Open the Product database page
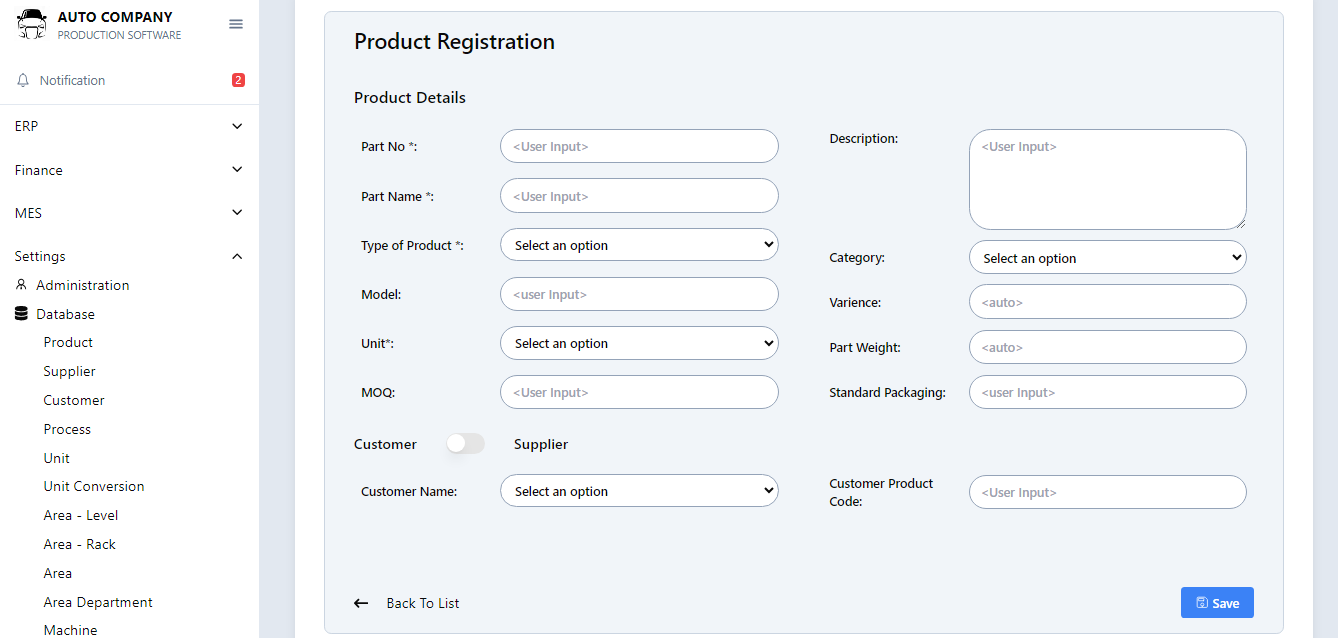The width and height of the screenshot is (1338, 638). [x=68, y=342]
